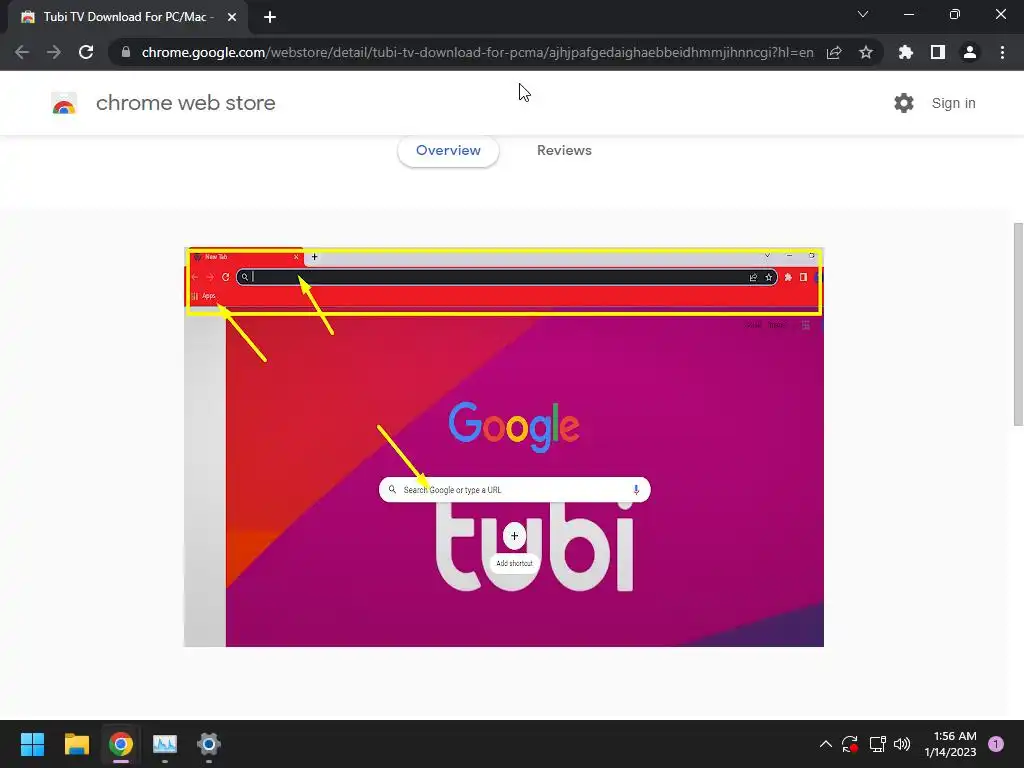The image size is (1024, 768).
Task: Click Chrome icon in taskbar
Action: [x=121, y=744]
